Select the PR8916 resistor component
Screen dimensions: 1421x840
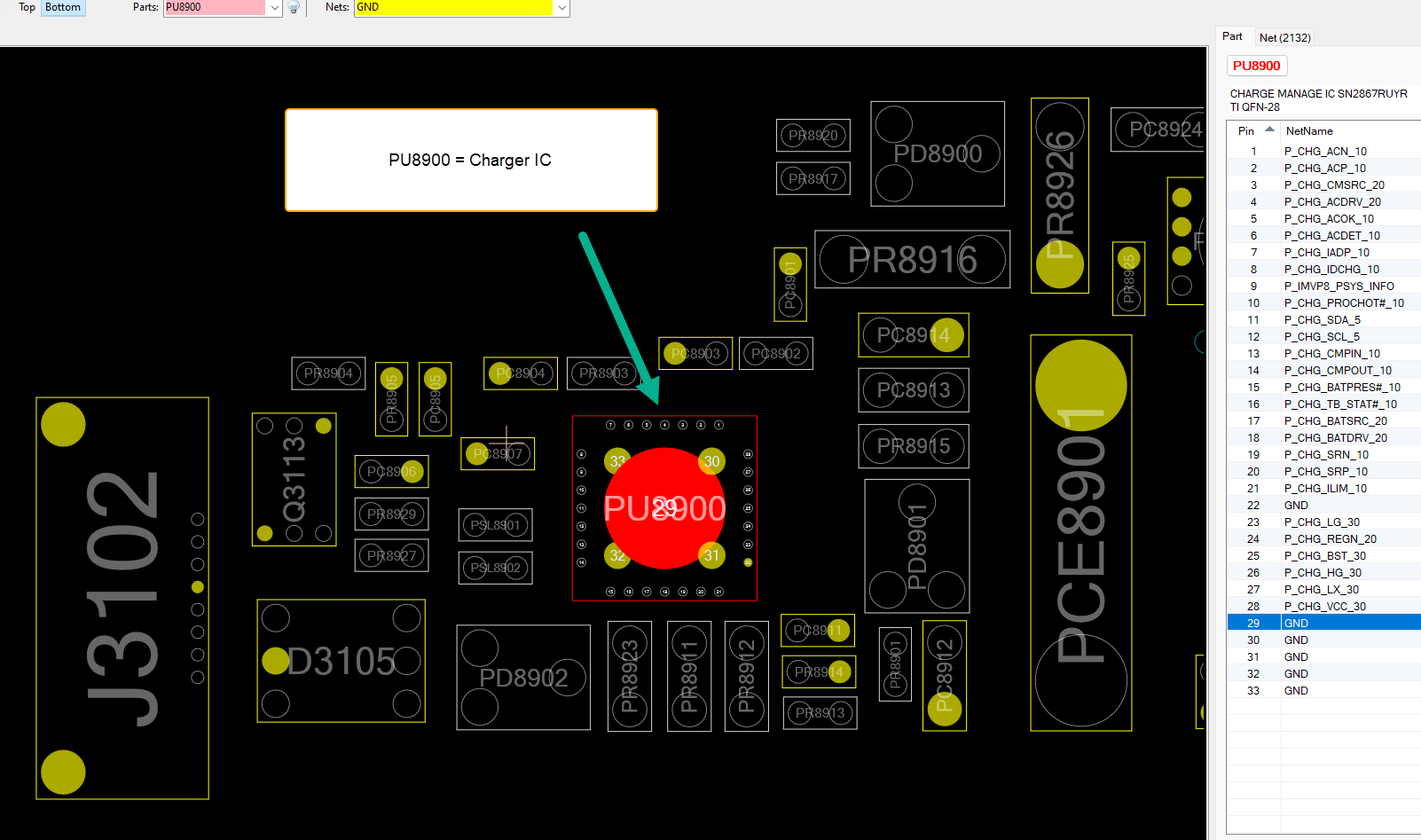pos(913,259)
